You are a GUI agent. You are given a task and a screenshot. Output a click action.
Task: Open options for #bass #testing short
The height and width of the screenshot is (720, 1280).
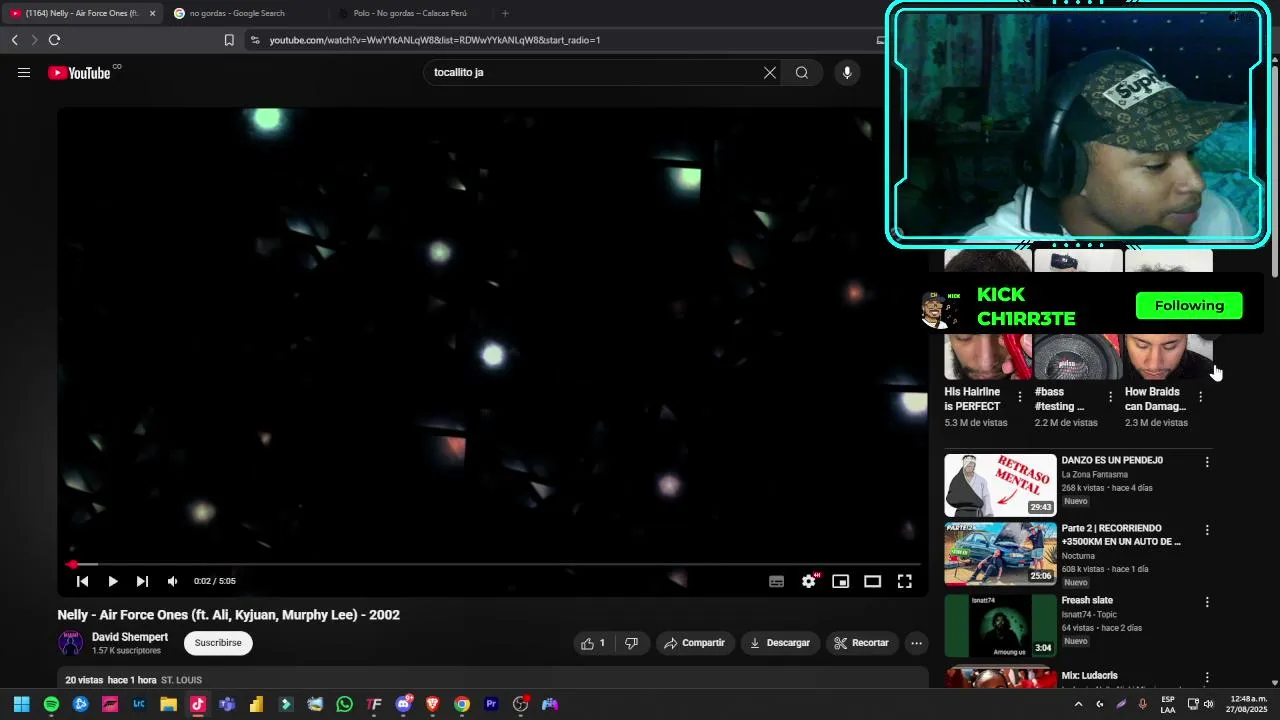1110,397
